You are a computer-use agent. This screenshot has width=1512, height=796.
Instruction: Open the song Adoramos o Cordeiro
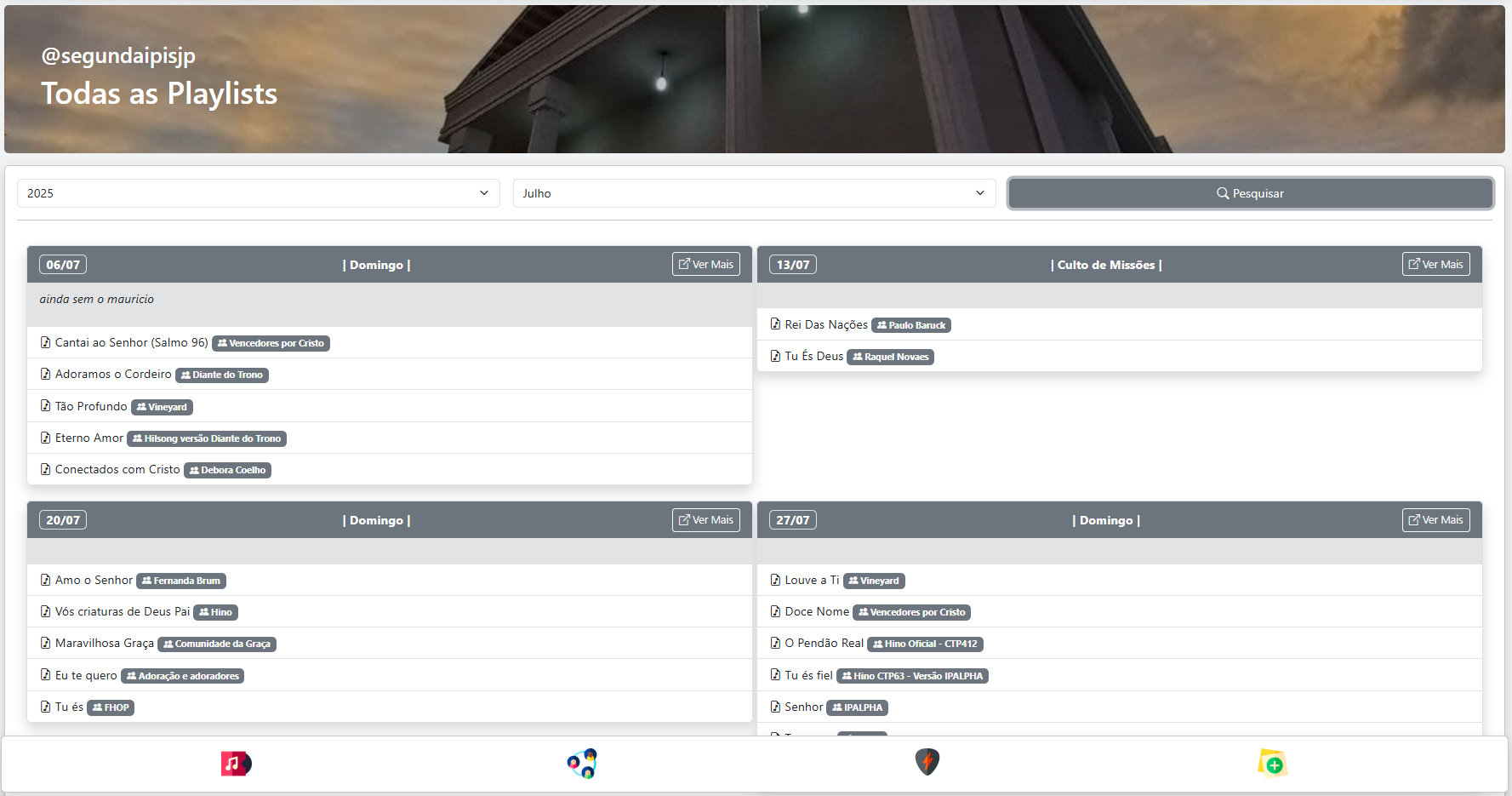pos(113,375)
